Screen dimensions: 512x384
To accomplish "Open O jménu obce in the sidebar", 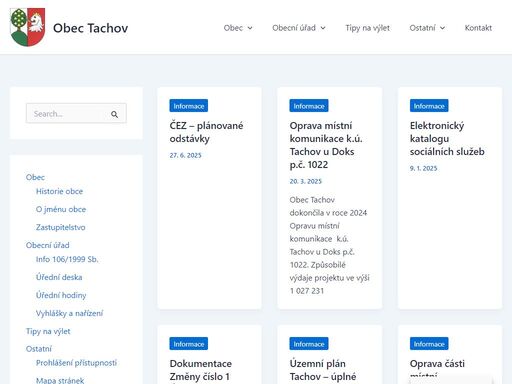I will pos(61,209).
